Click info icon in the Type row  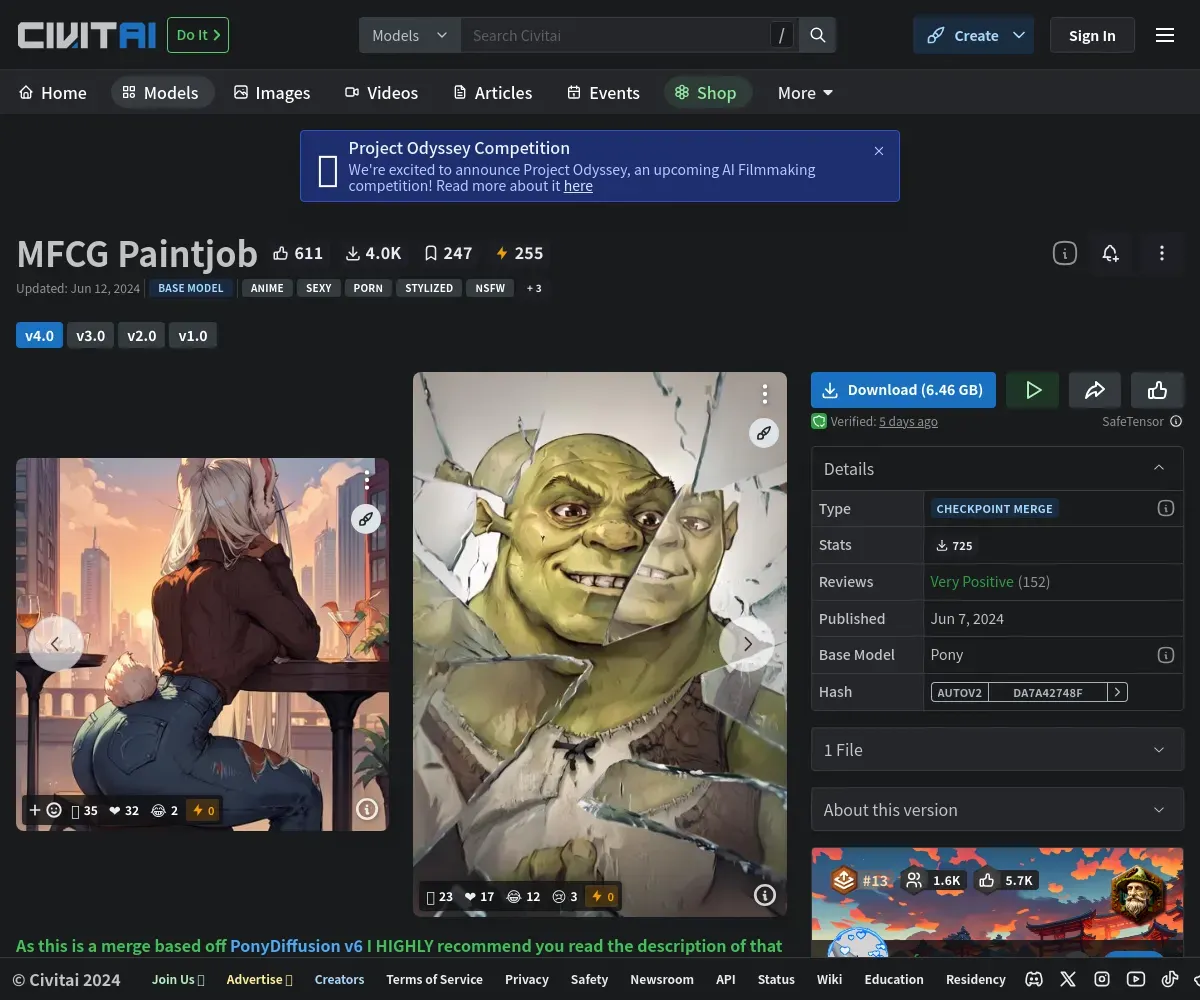pos(1165,508)
